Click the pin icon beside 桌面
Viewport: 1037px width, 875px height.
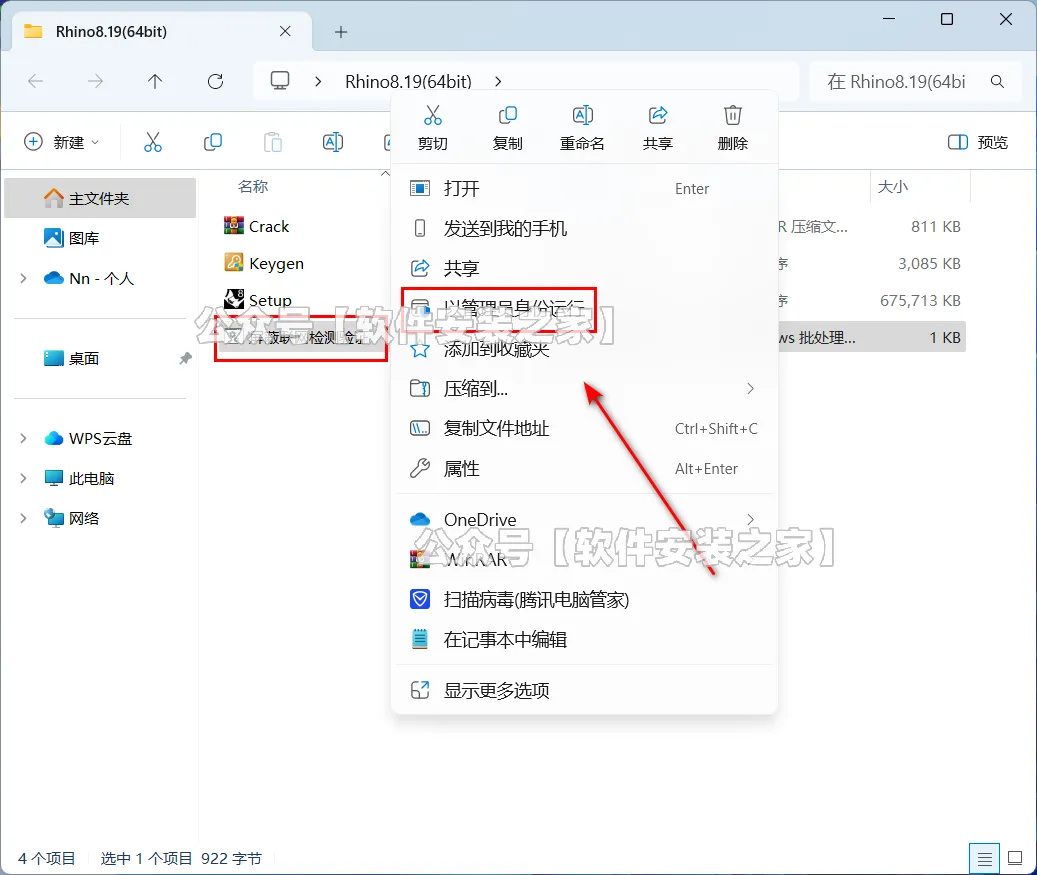click(186, 358)
